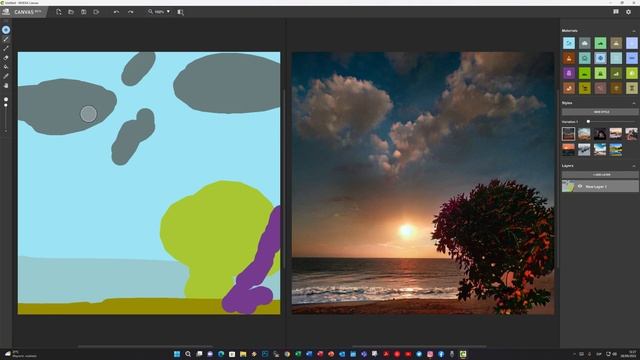The width and height of the screenshot is (640, 360).
Task: Pick the gray cloud material
Action: (584, 43)
